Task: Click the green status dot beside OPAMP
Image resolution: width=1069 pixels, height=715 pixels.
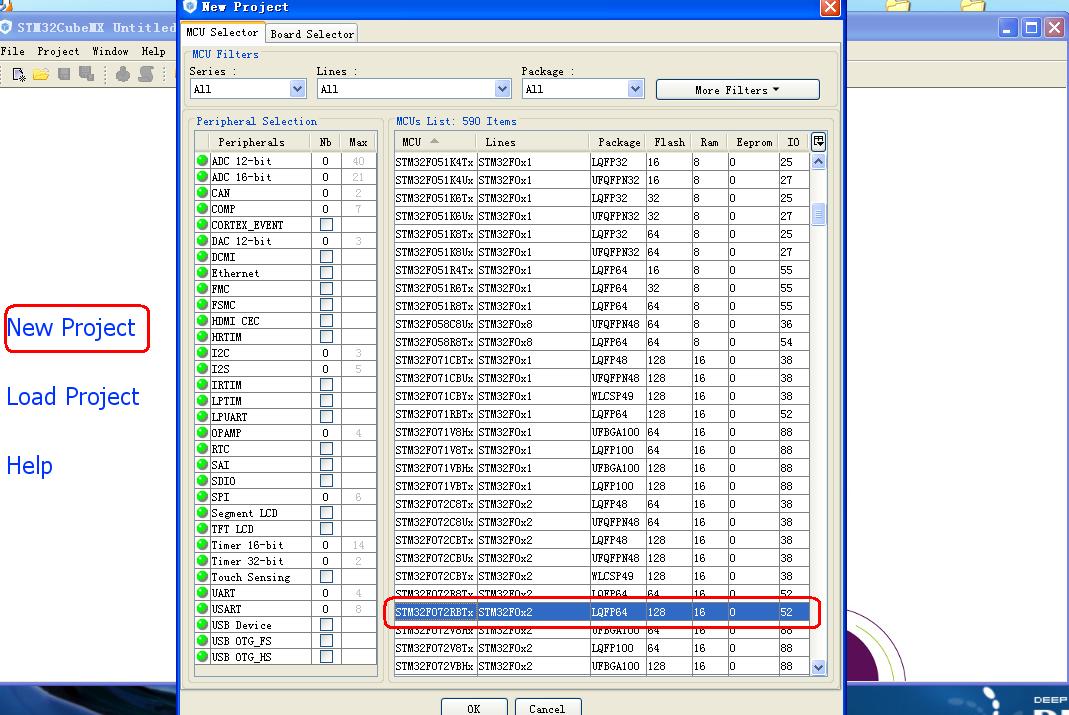Action: click(202, 433)
